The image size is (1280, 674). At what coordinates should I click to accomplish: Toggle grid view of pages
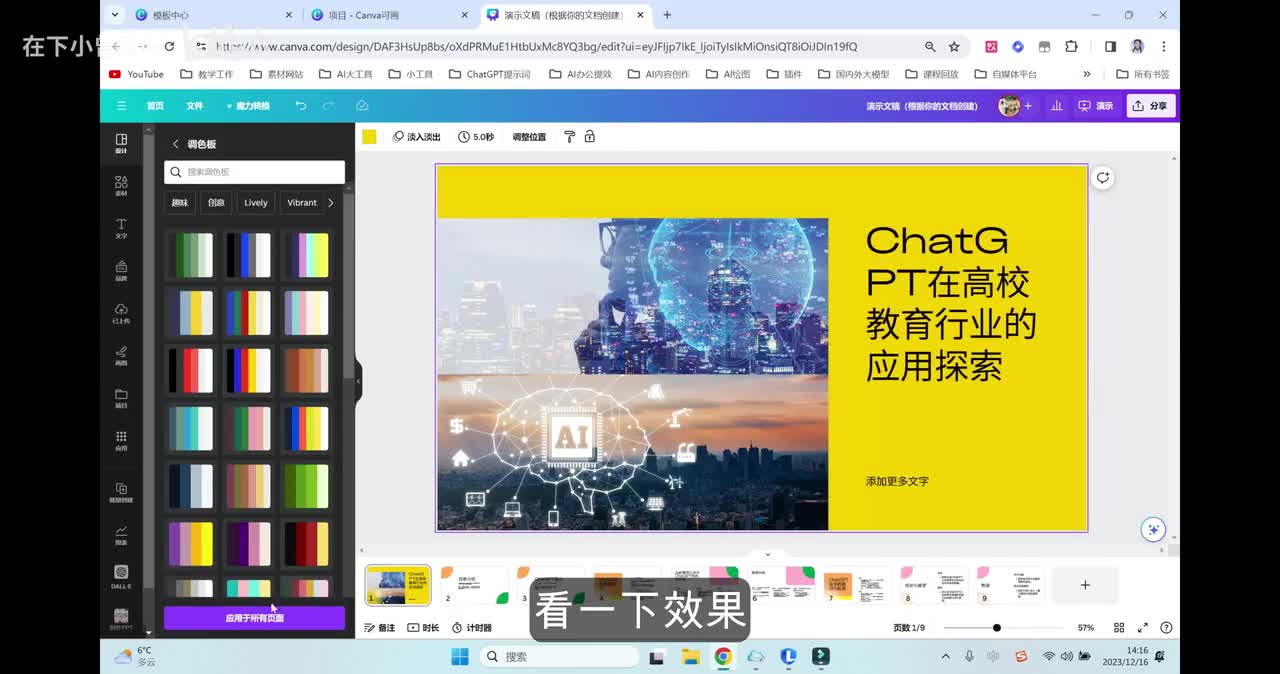tap(1119, 628)
